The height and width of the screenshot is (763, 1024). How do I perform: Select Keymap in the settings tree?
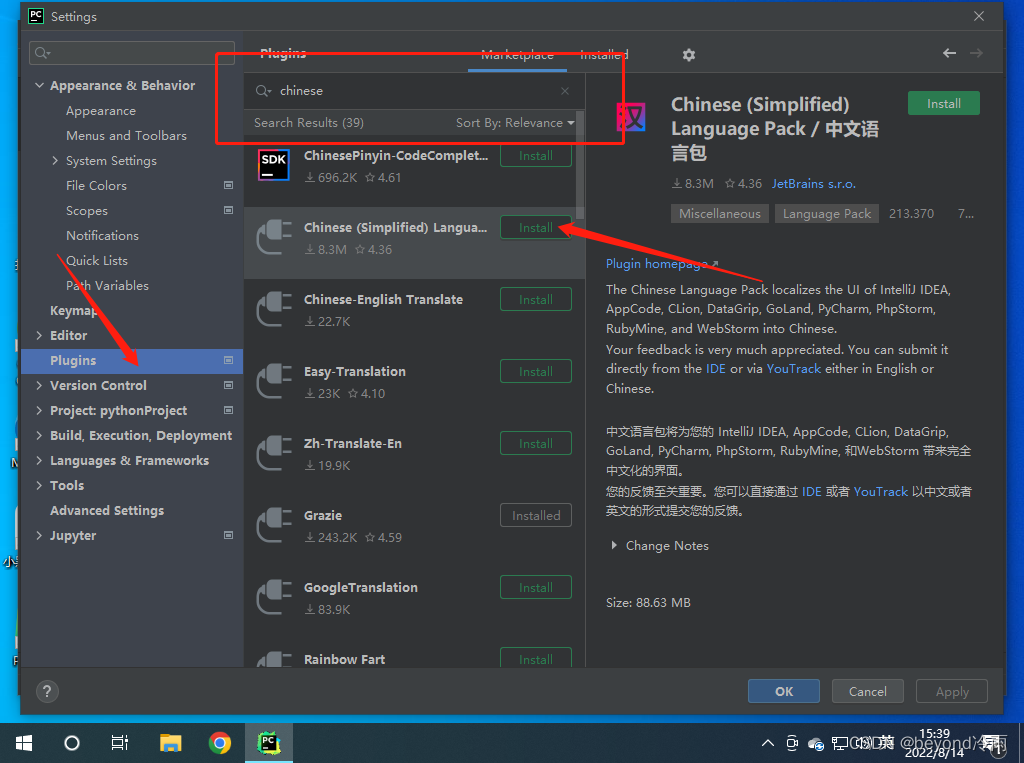(x=74, y=310)
